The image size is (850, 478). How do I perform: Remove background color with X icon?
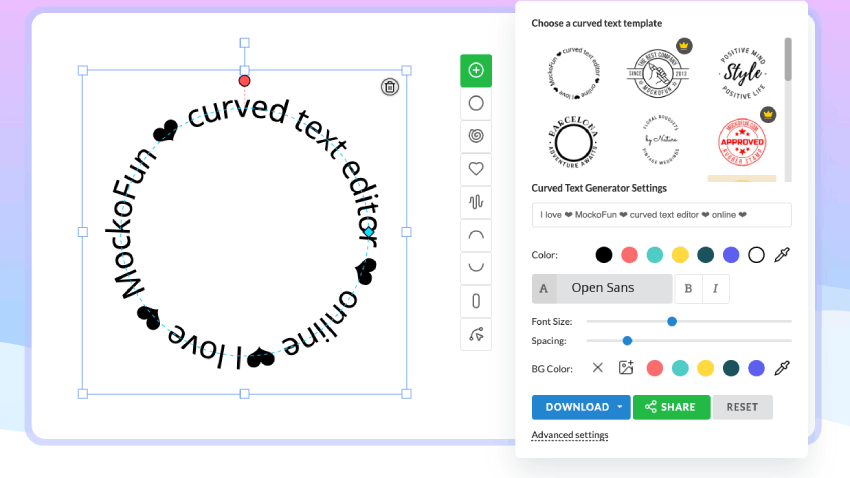coord(597,368)
